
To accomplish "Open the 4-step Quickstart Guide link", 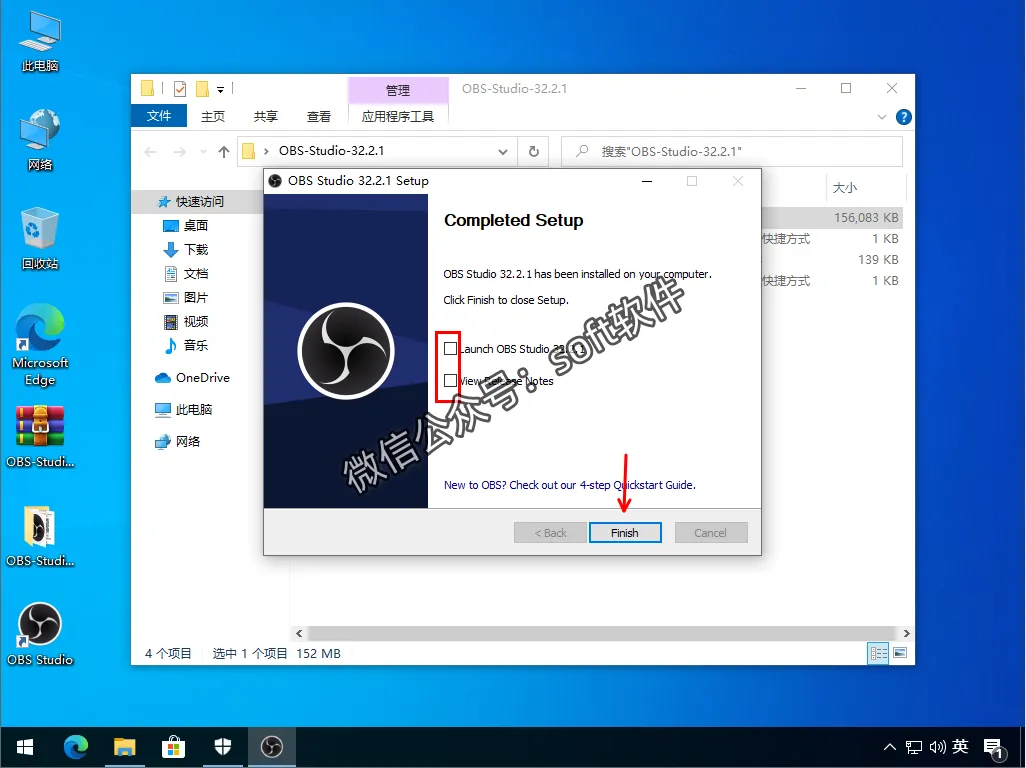I will click(x=569, y=485).
